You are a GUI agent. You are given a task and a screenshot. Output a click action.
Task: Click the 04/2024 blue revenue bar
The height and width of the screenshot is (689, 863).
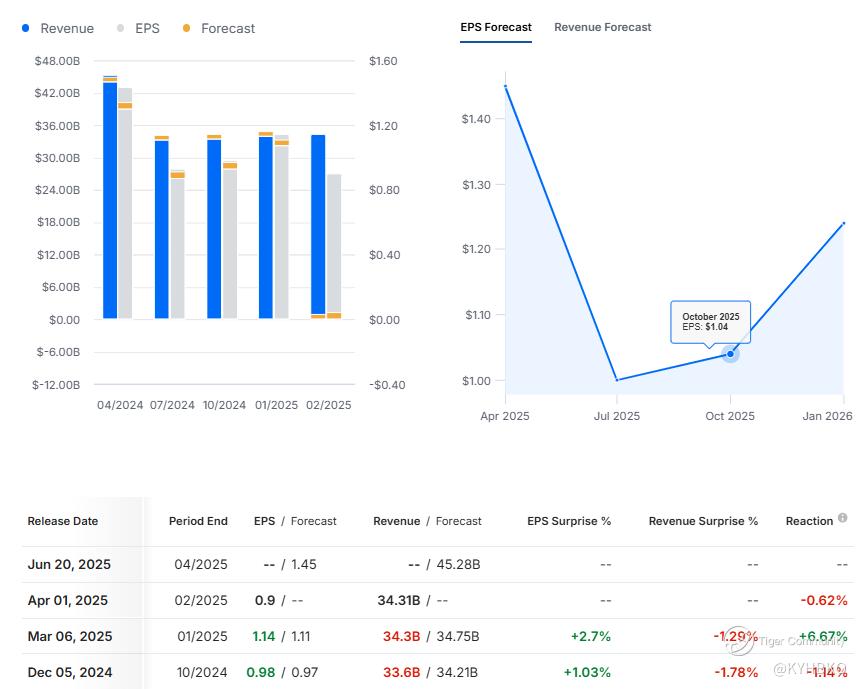(x=110, y=200)
